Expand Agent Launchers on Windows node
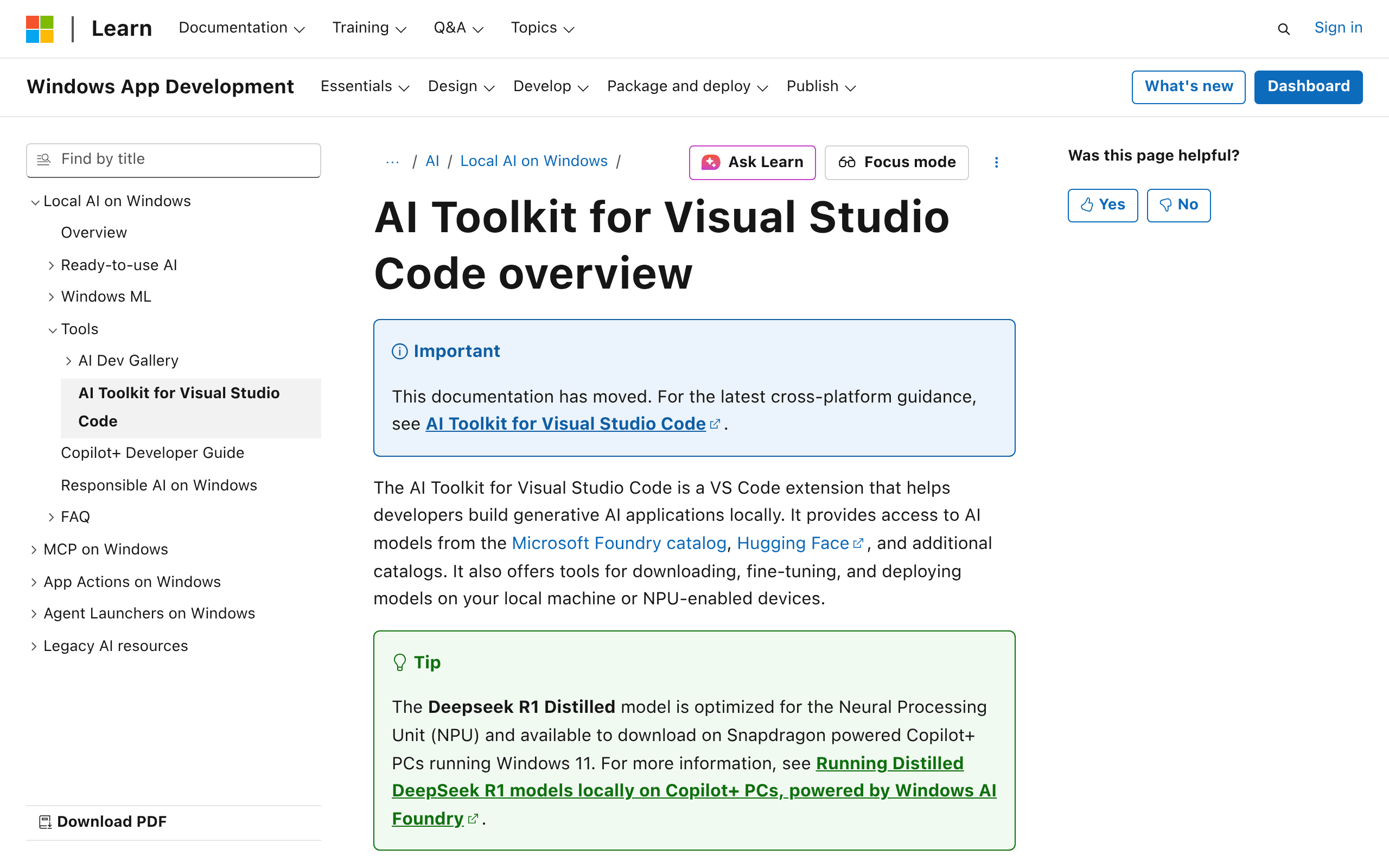 tap(34, 614)
